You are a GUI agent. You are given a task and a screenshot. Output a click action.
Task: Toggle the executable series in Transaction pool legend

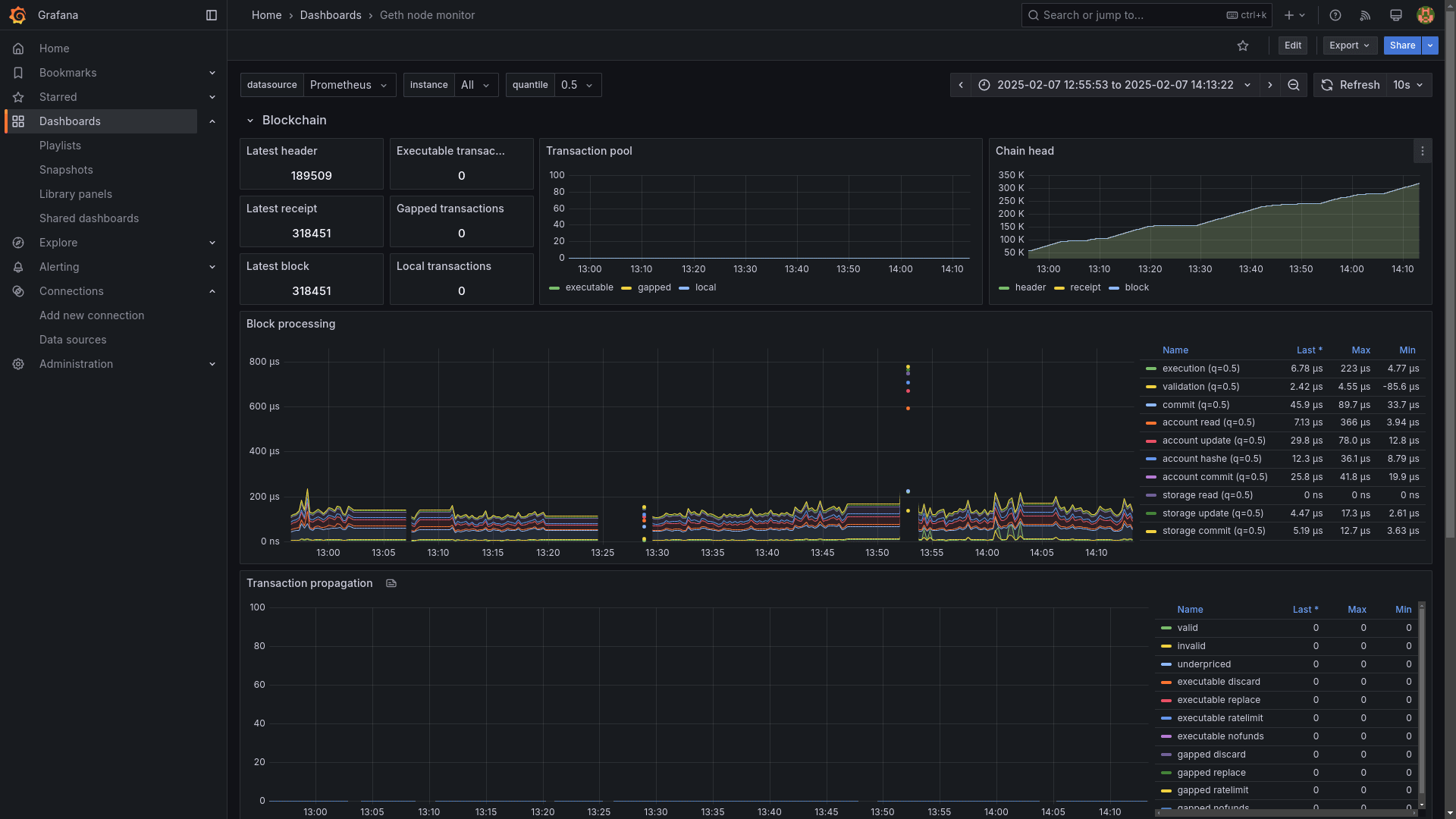tap(589, 287)
